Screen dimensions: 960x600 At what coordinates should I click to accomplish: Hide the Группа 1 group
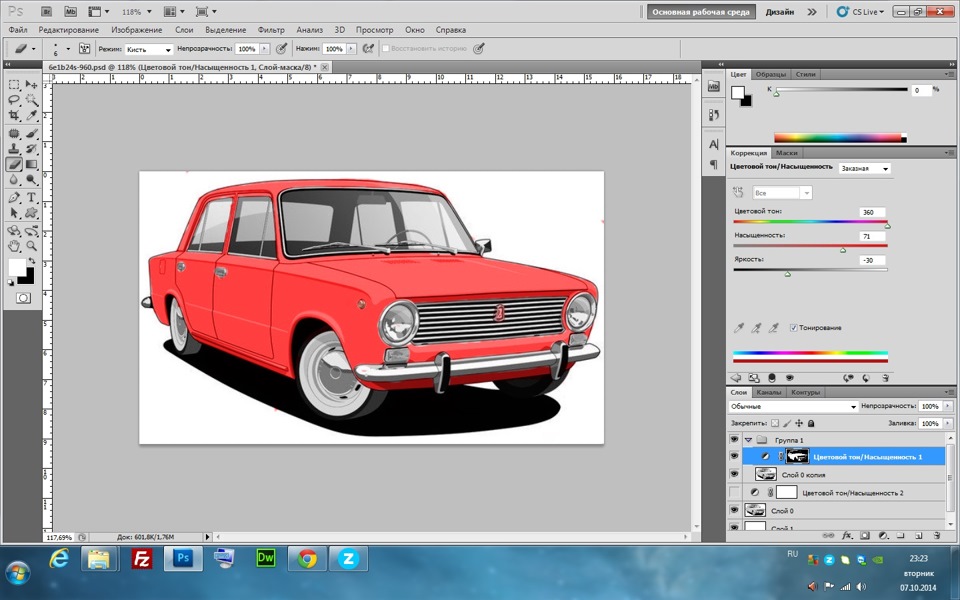tap(734, 440)
